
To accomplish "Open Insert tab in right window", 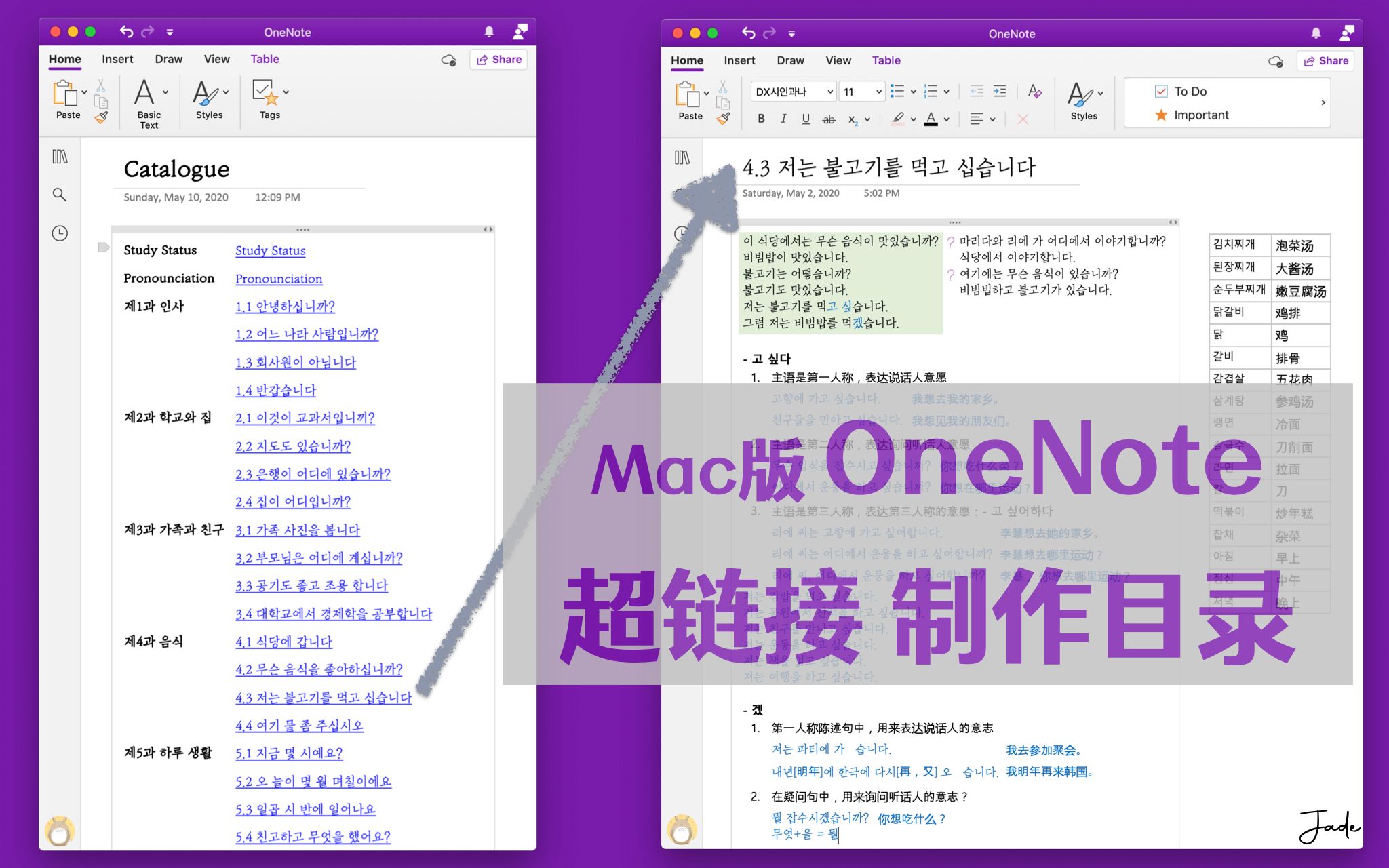I will tap(739, 60).
